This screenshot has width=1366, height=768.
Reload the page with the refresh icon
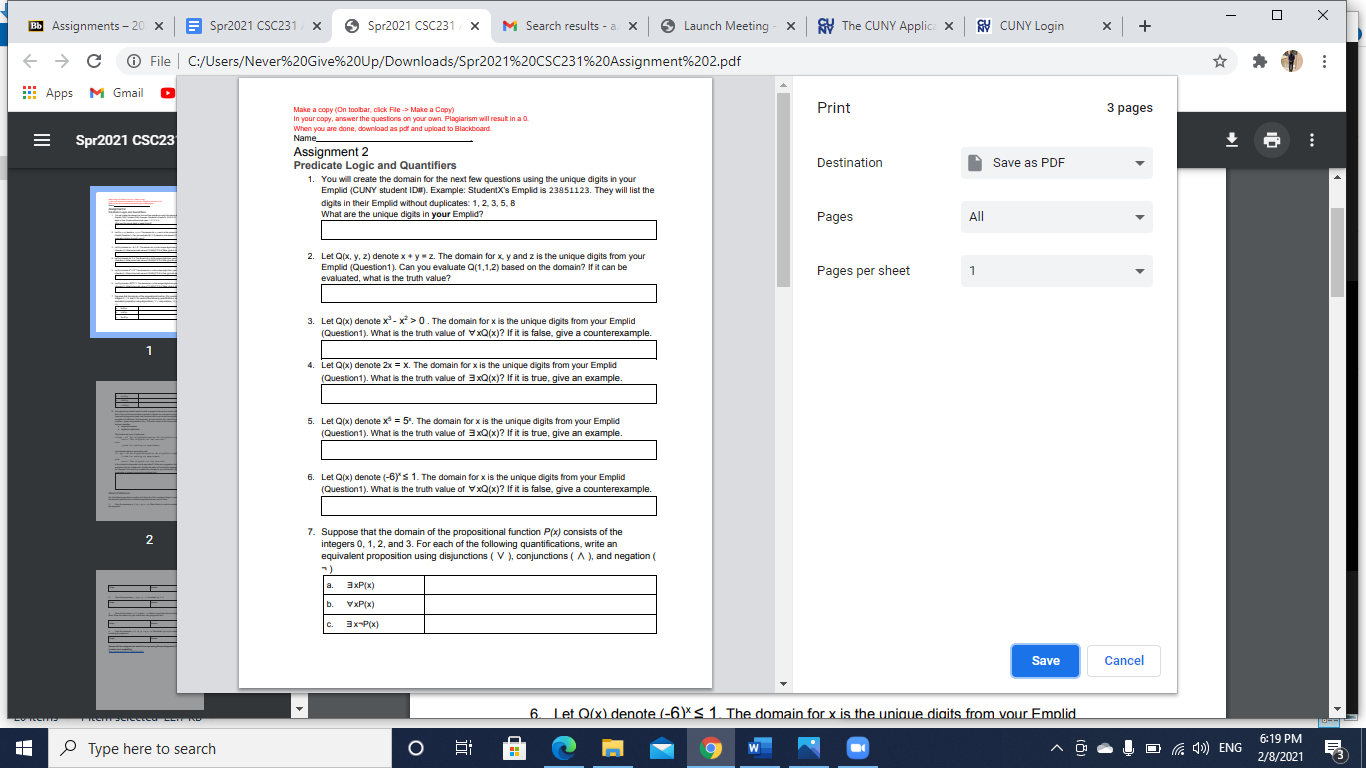[93, 60]
